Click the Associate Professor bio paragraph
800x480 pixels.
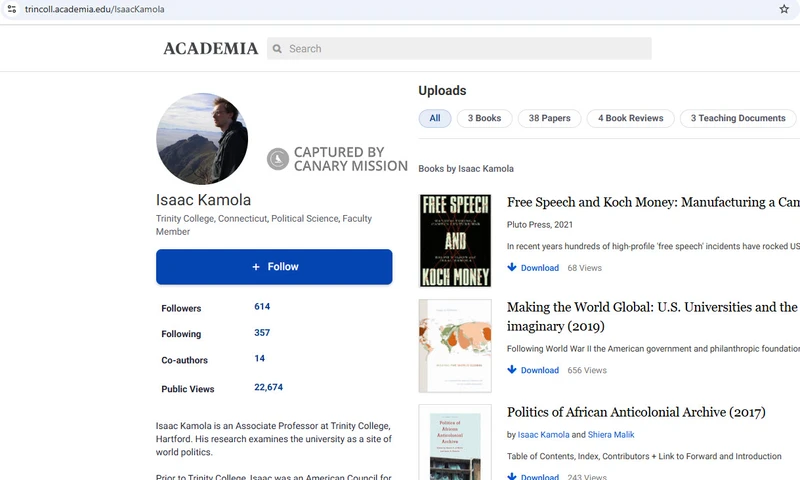click(274, 439)
